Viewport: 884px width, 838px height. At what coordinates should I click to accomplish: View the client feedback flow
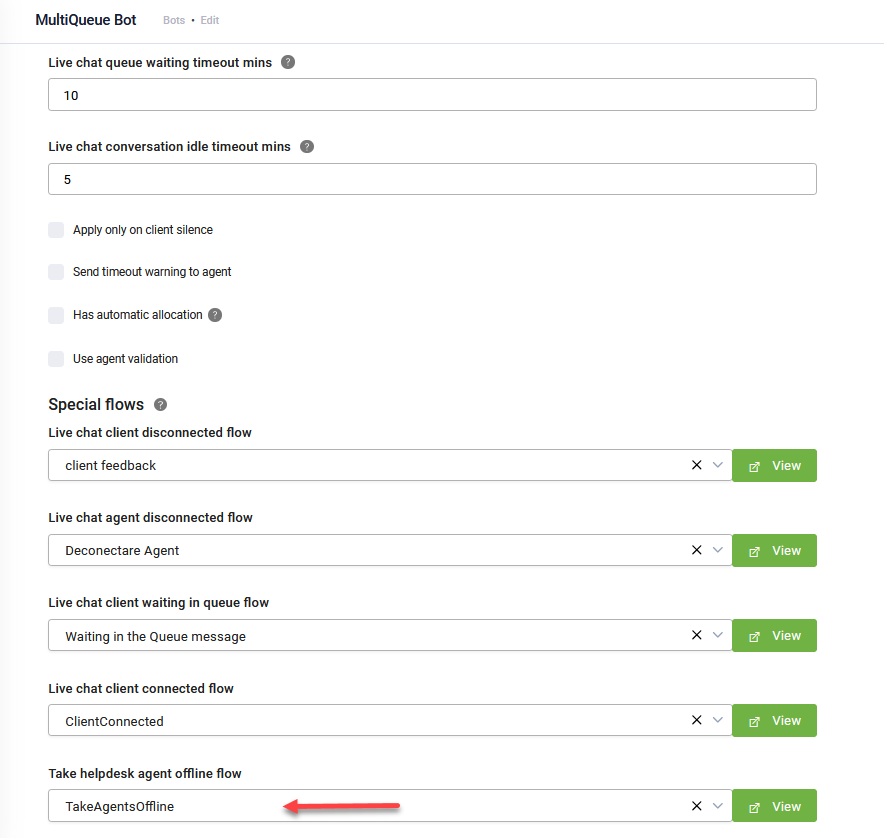(x=775, y=466)
